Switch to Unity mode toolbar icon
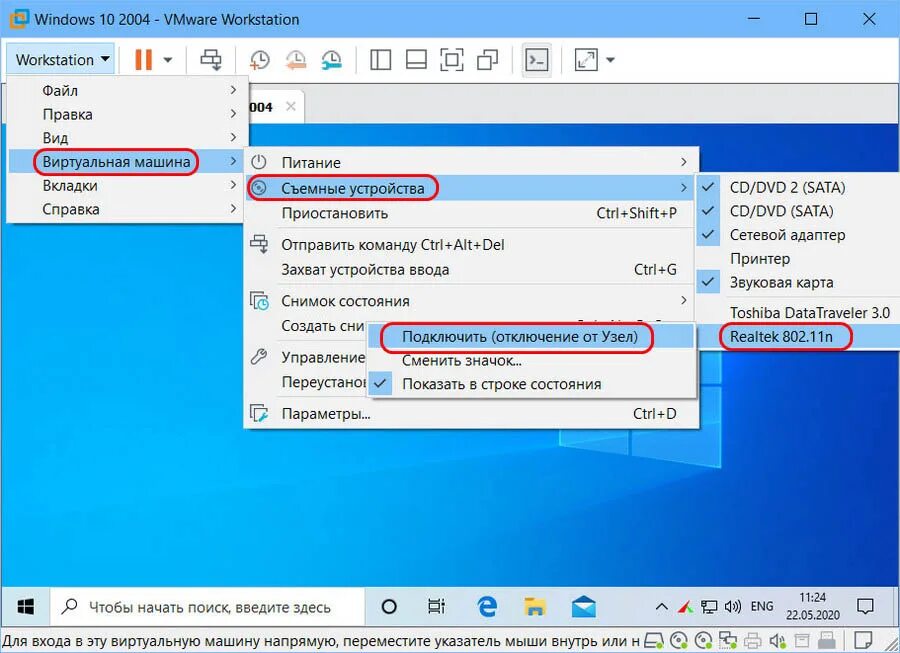 (487, 60)
